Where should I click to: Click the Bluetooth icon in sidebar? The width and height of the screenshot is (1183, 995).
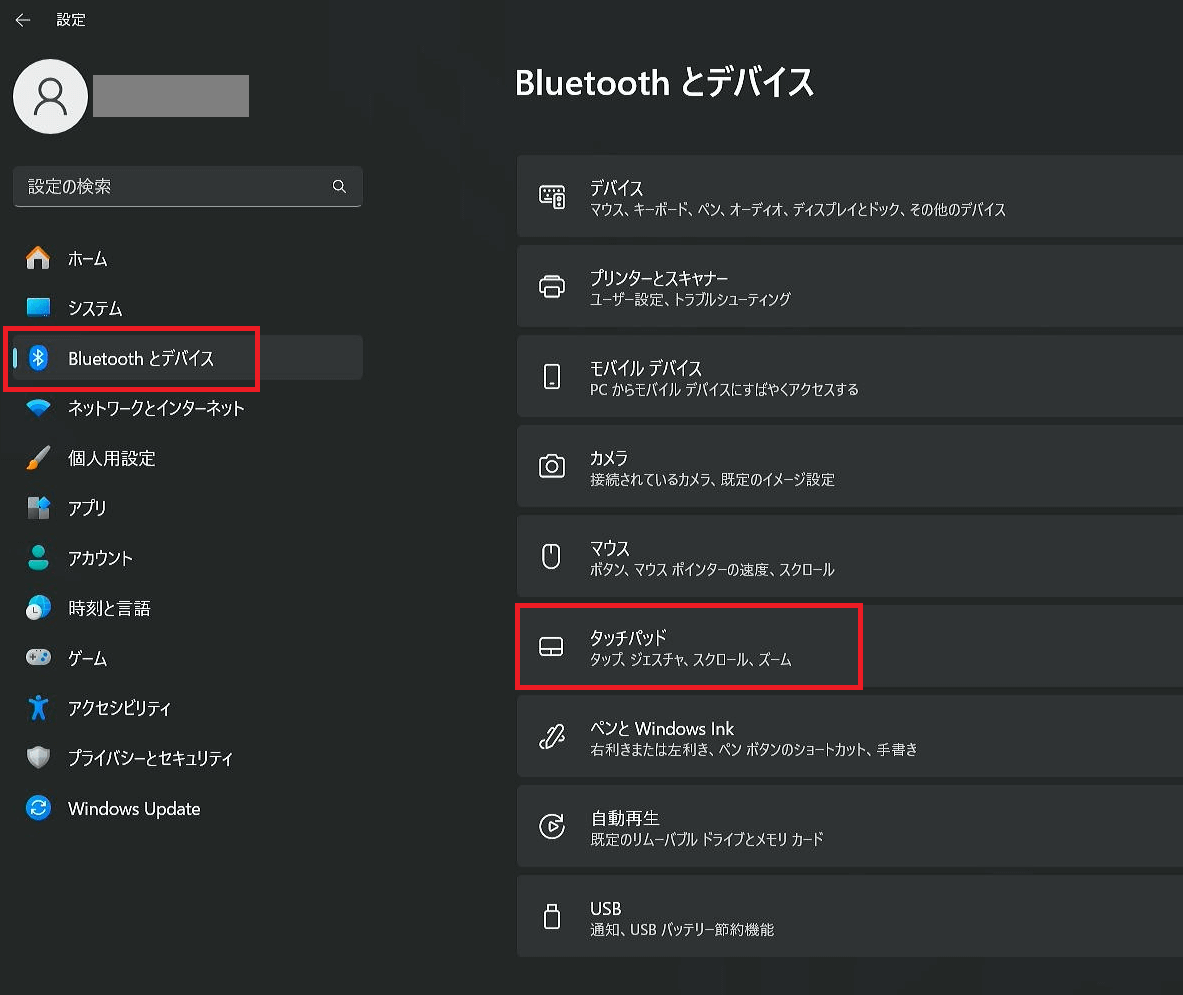[x=38, y=358]
